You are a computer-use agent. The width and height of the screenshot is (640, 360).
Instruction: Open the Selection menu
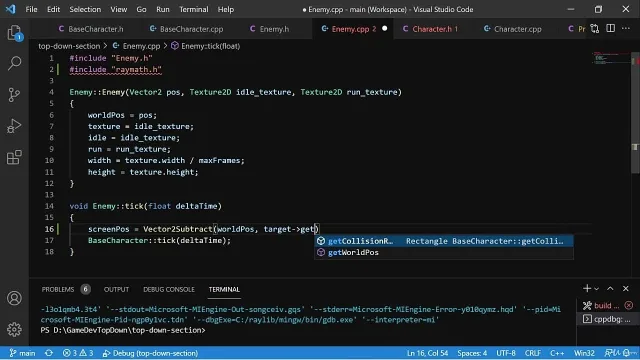(x=85, y=9)
